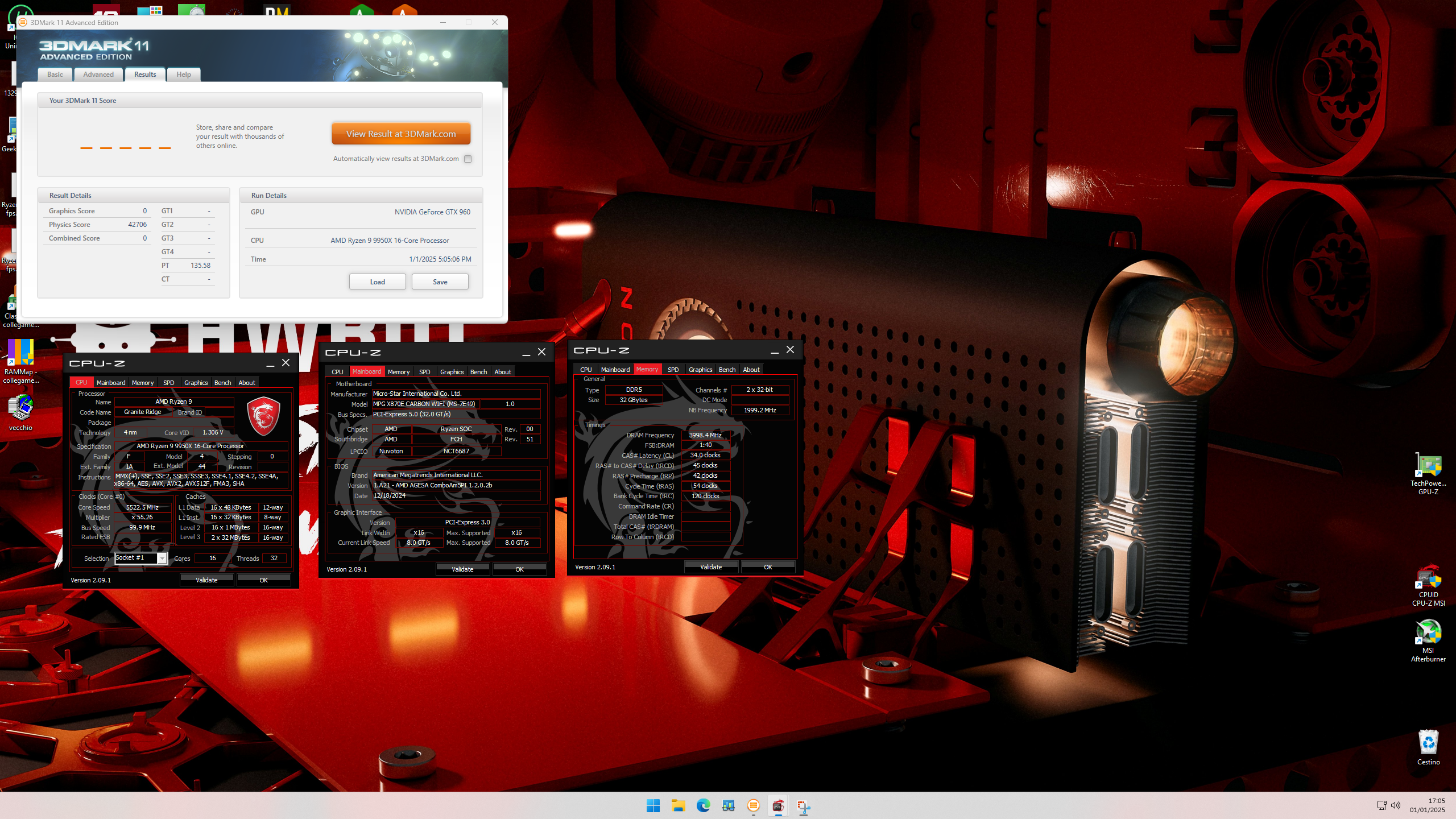
Task: Switch to 3DMark 11 taskbar icon
Action: (753, 805)
